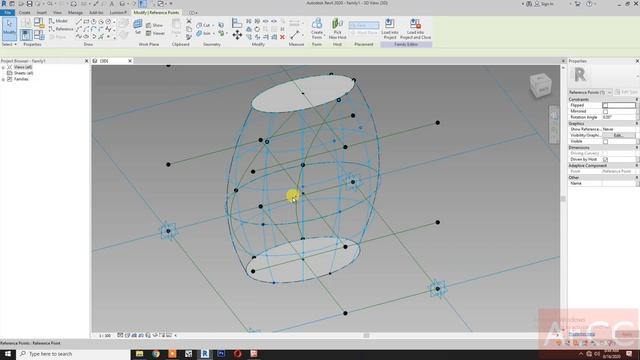
Task: Click the Sheets (all) tree item
Action: point(23,73)
